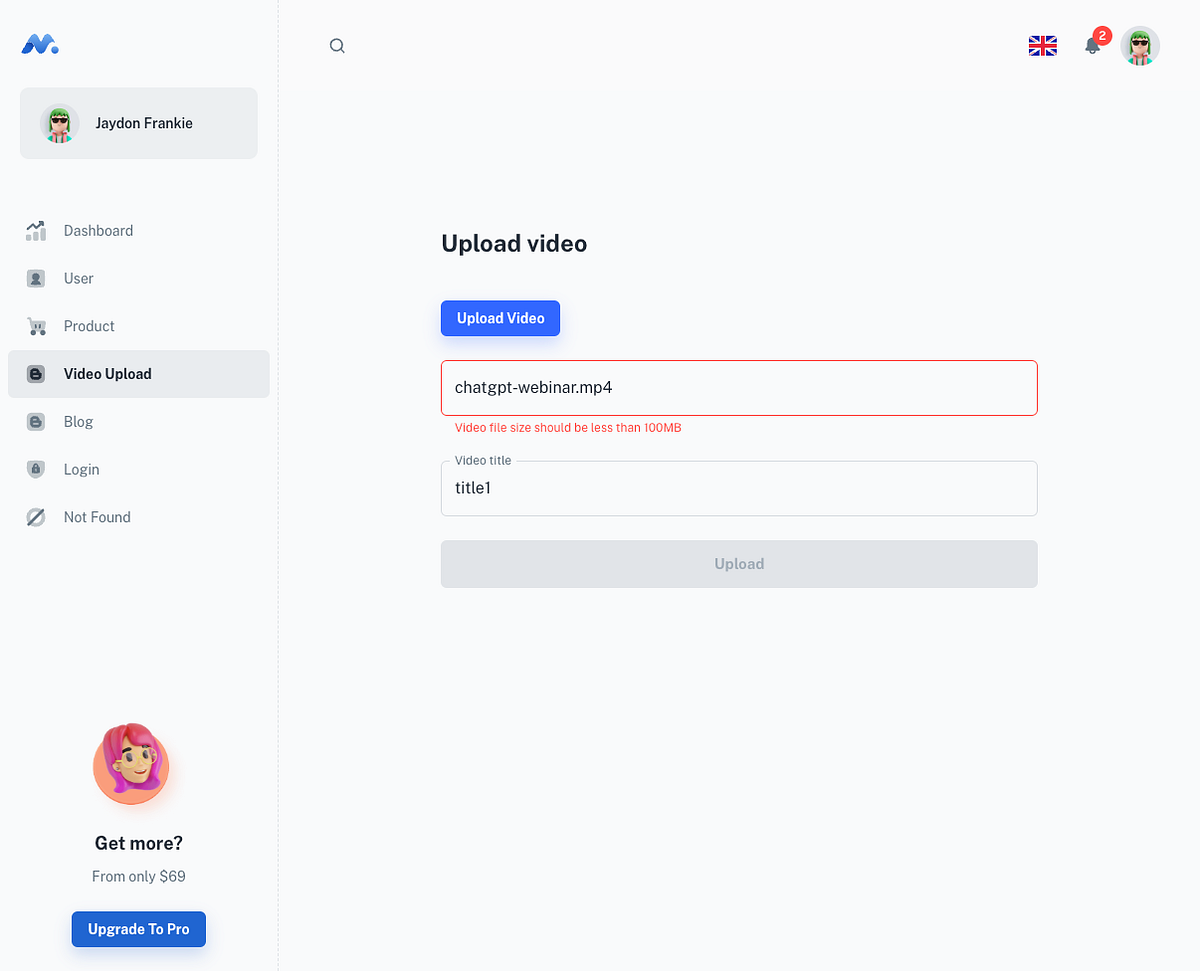Open the UK flag language selector
Image resolution: width=1200 pixels, height=971 pixels.
pos(1043,45)
